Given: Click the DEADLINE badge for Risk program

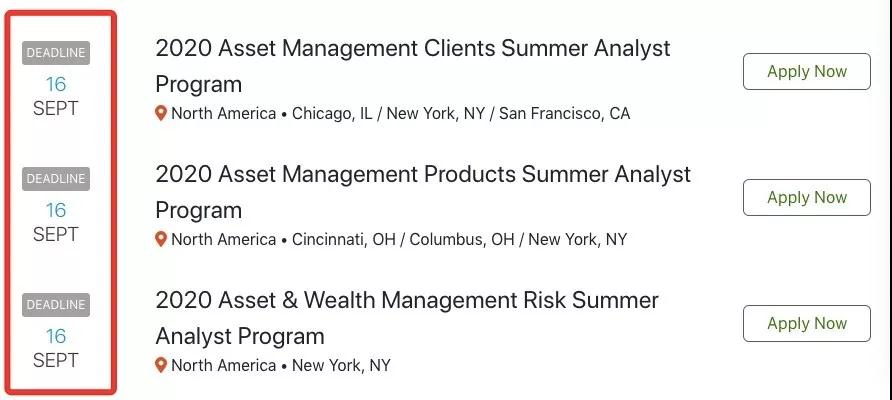Looking at the screenshot, I should [56, 304].
